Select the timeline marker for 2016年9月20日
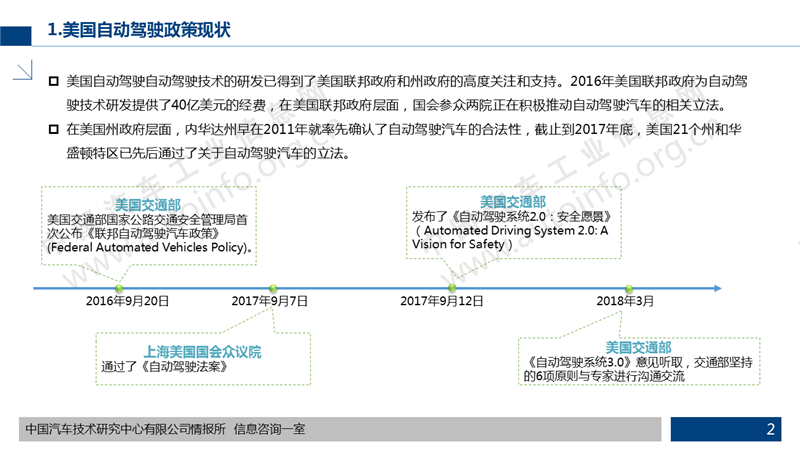This screenshot has width=800, height=450. (119, 288)
